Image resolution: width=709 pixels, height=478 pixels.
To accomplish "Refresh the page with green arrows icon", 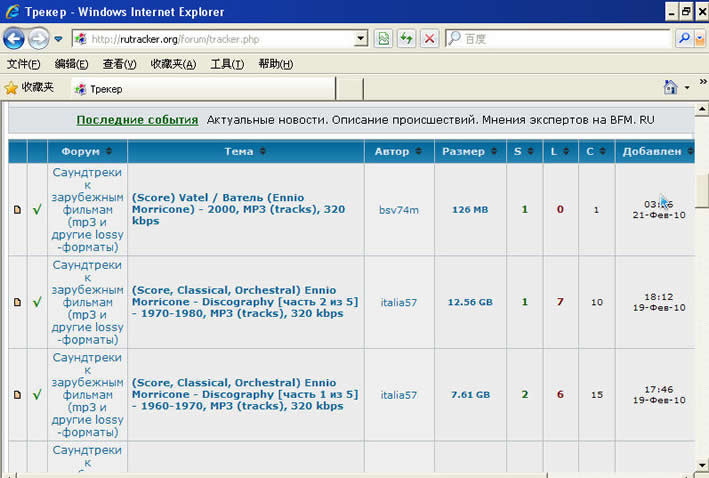I will click(x=406, y=39).
